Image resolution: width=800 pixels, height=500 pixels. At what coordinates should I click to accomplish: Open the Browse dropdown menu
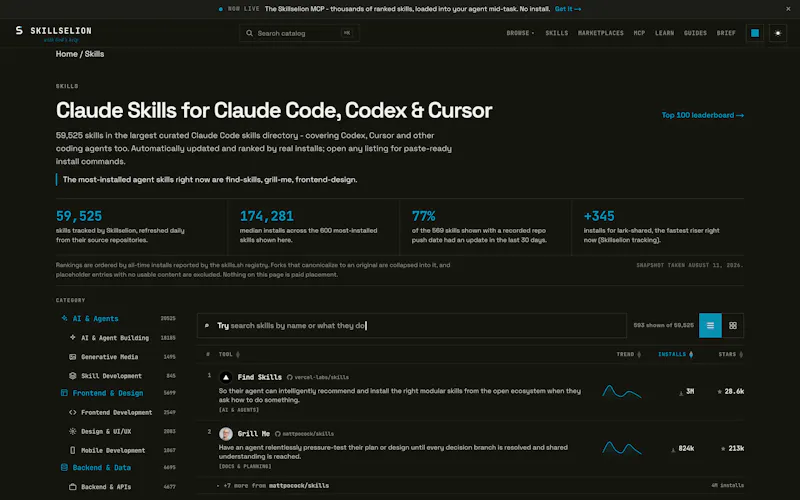click(520, 33)
